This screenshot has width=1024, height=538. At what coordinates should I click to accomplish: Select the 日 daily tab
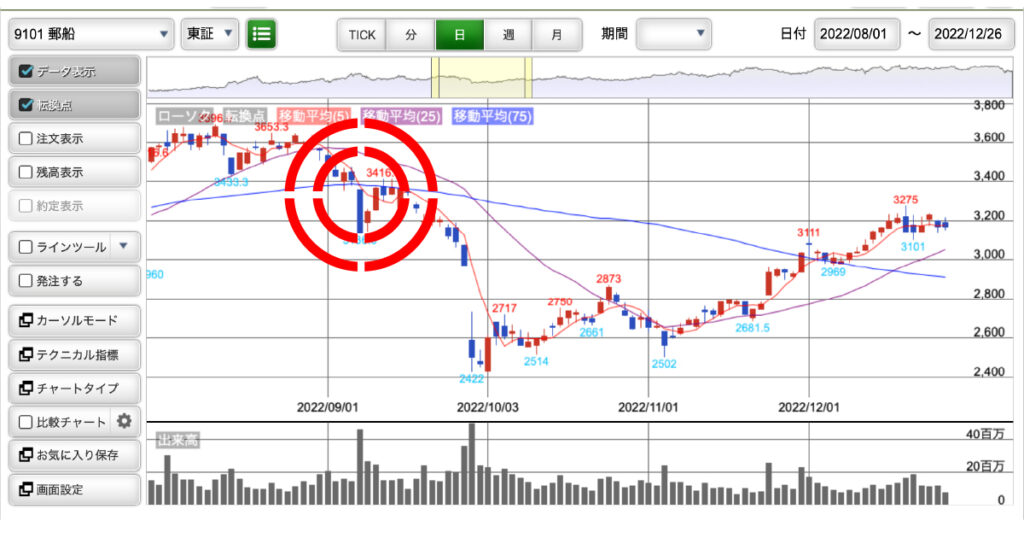point(460,35)
